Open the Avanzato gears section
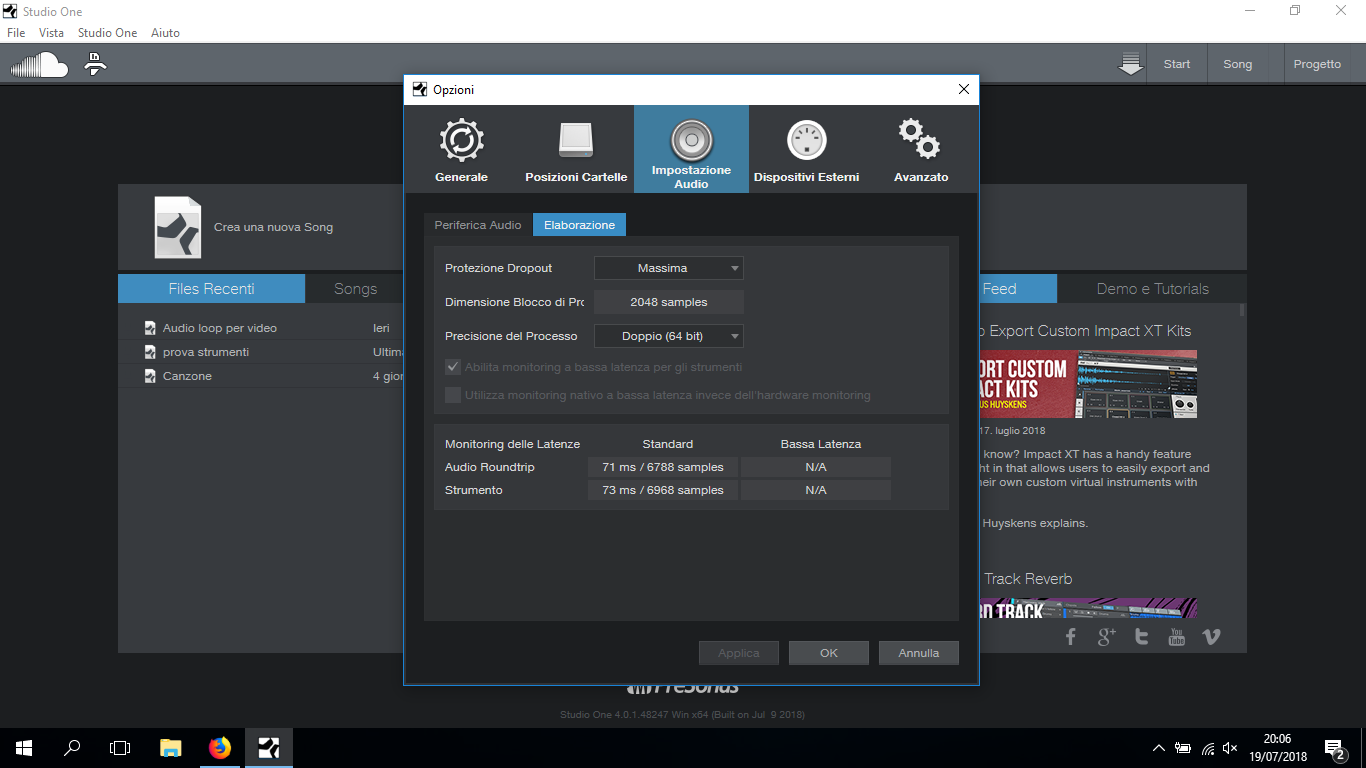 pos(920,150)
